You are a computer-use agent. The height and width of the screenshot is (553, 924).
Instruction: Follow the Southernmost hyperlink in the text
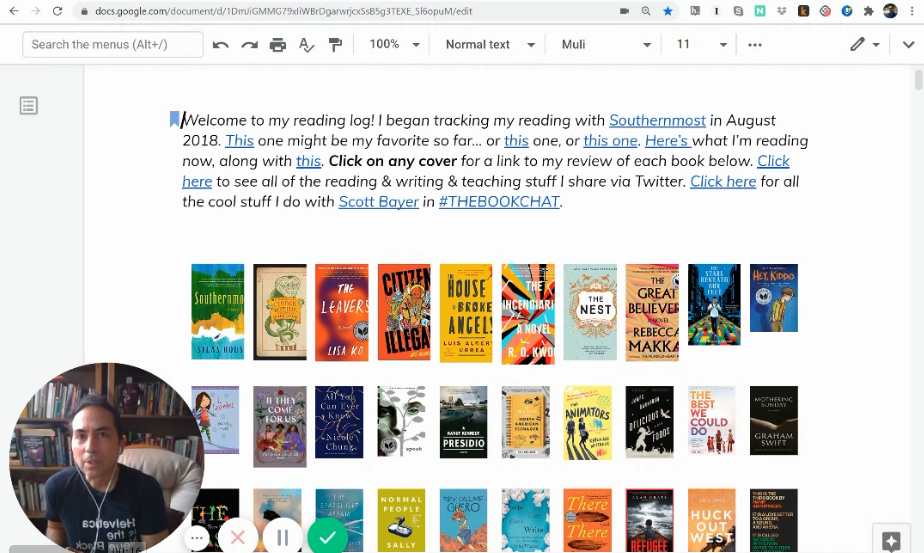coord(657,121)
